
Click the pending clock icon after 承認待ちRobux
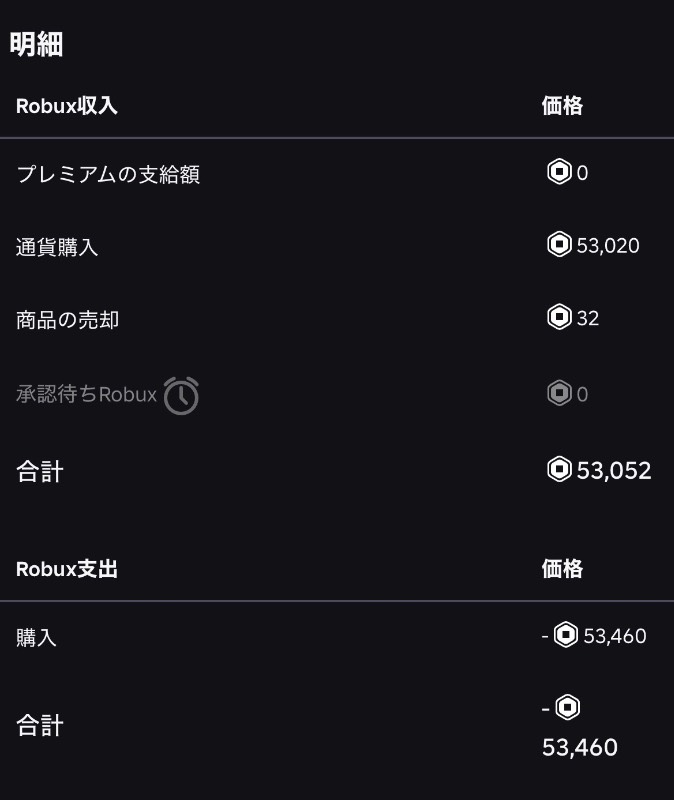tap(181, 395)
